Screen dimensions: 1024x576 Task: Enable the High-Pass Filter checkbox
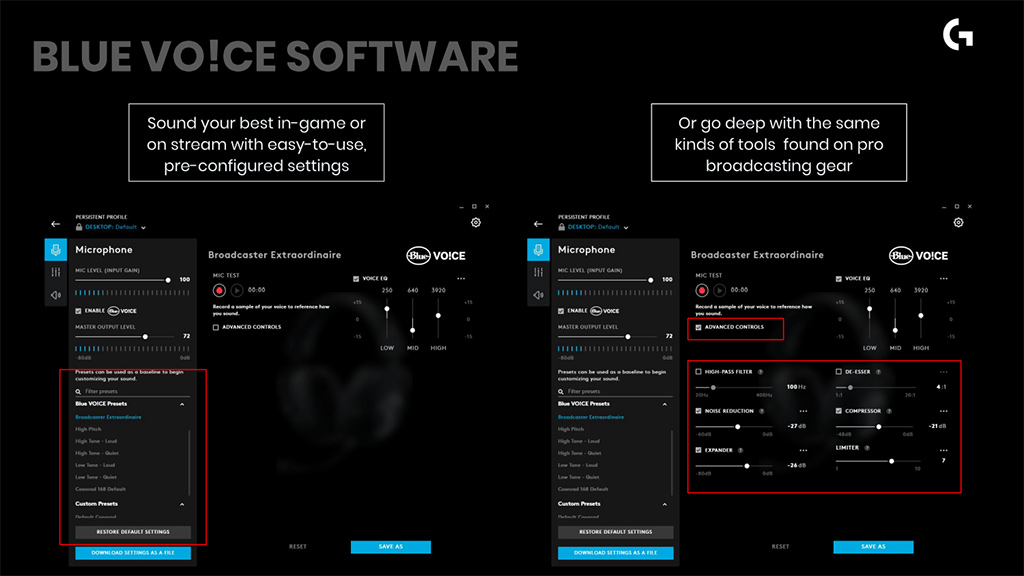pos(698,372)
